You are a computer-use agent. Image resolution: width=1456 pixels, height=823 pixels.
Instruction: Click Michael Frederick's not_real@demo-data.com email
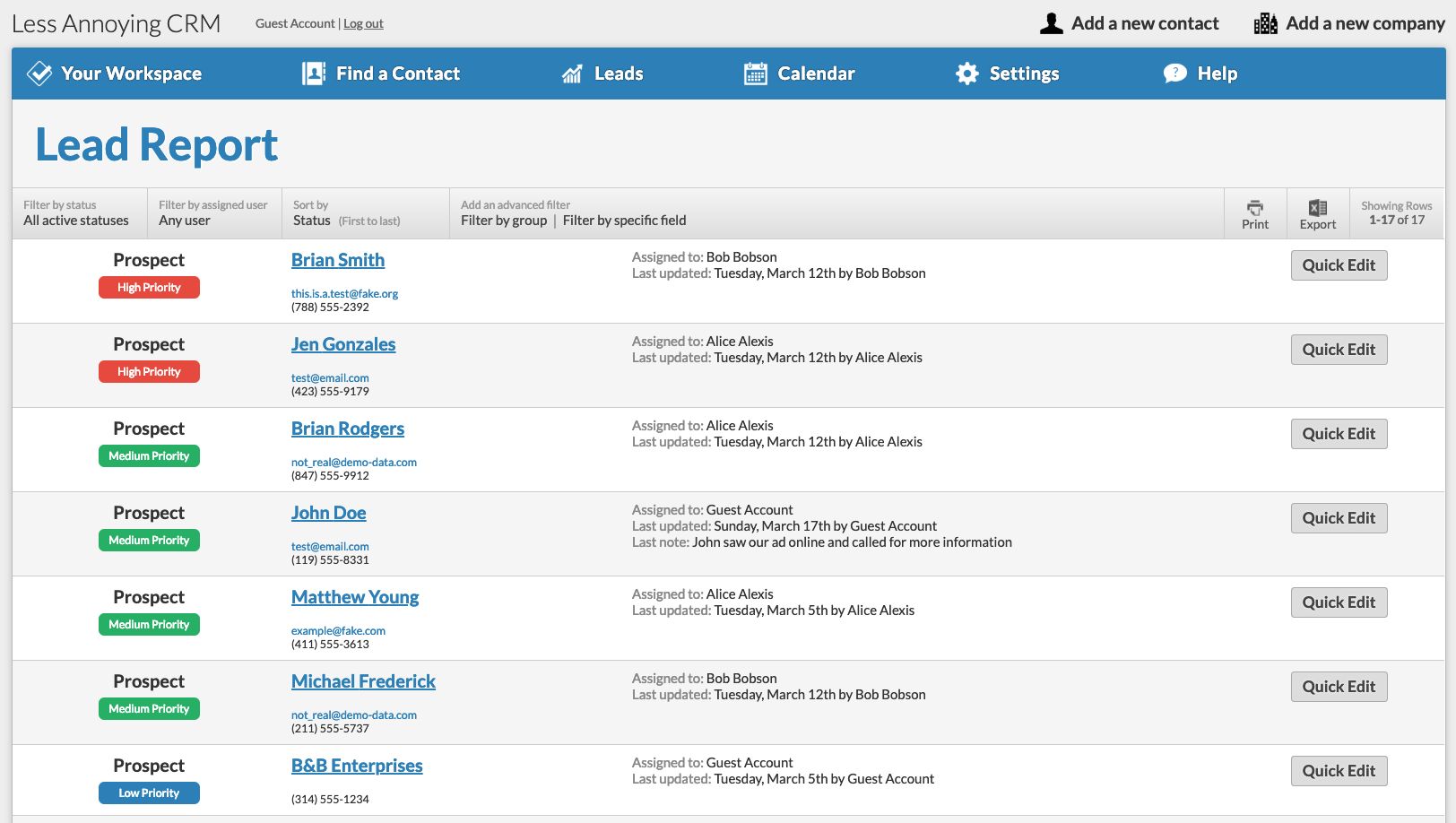pos(354,715)
